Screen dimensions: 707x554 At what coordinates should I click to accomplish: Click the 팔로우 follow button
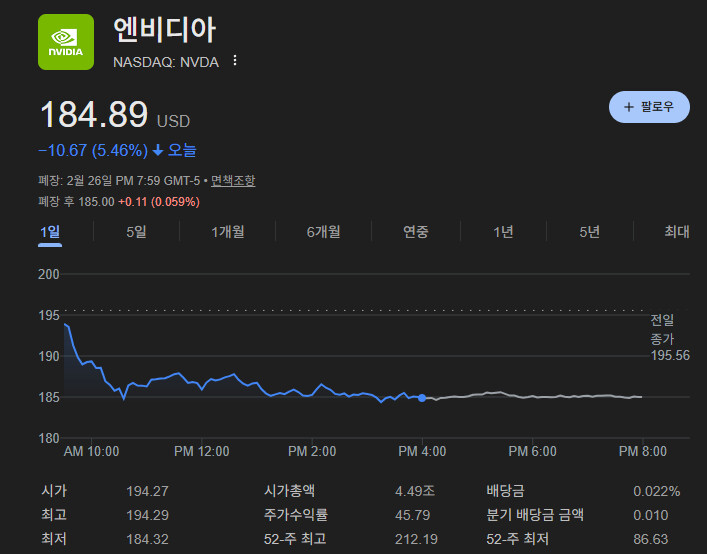point(649,107)
